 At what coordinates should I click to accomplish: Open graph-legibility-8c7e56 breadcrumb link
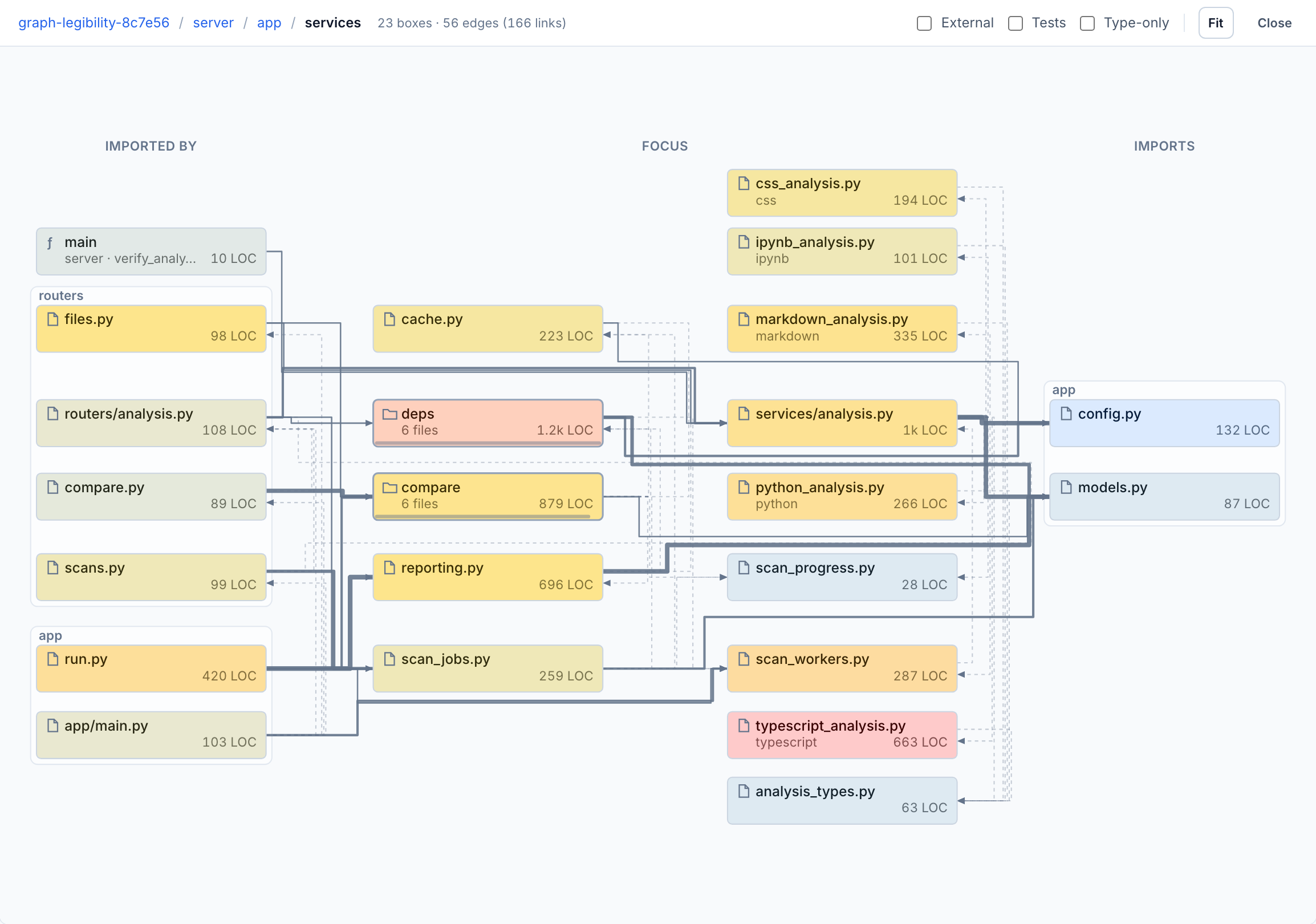[94, 23]
